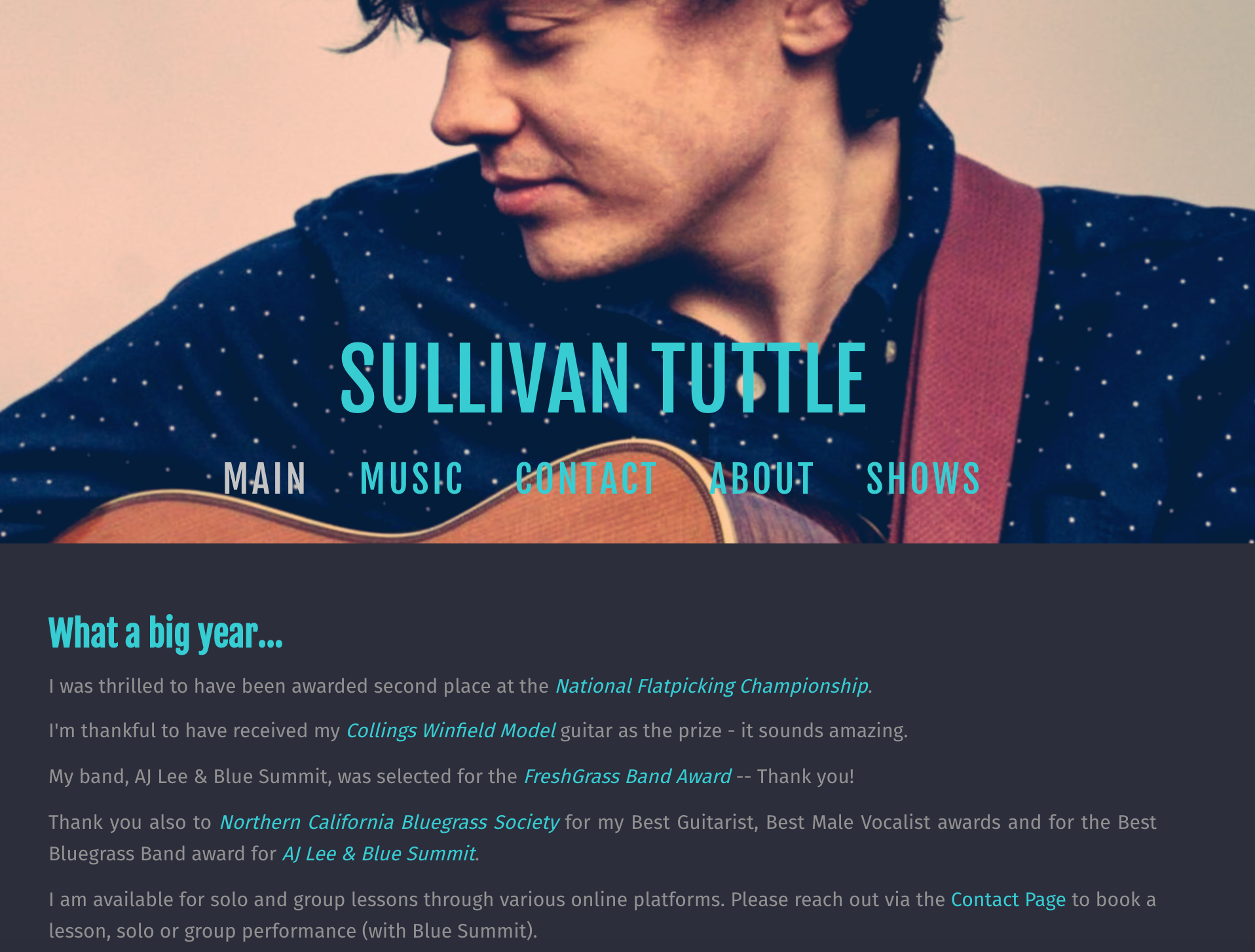Open the CONTACT menu item

click(x=586, y=478)
